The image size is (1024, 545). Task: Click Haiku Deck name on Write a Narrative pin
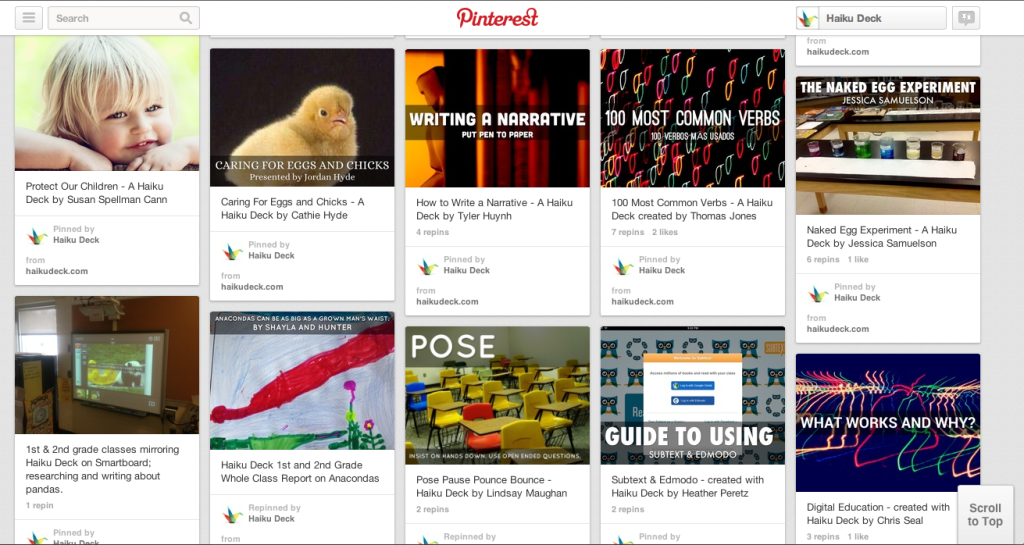[x=467, y=270]
